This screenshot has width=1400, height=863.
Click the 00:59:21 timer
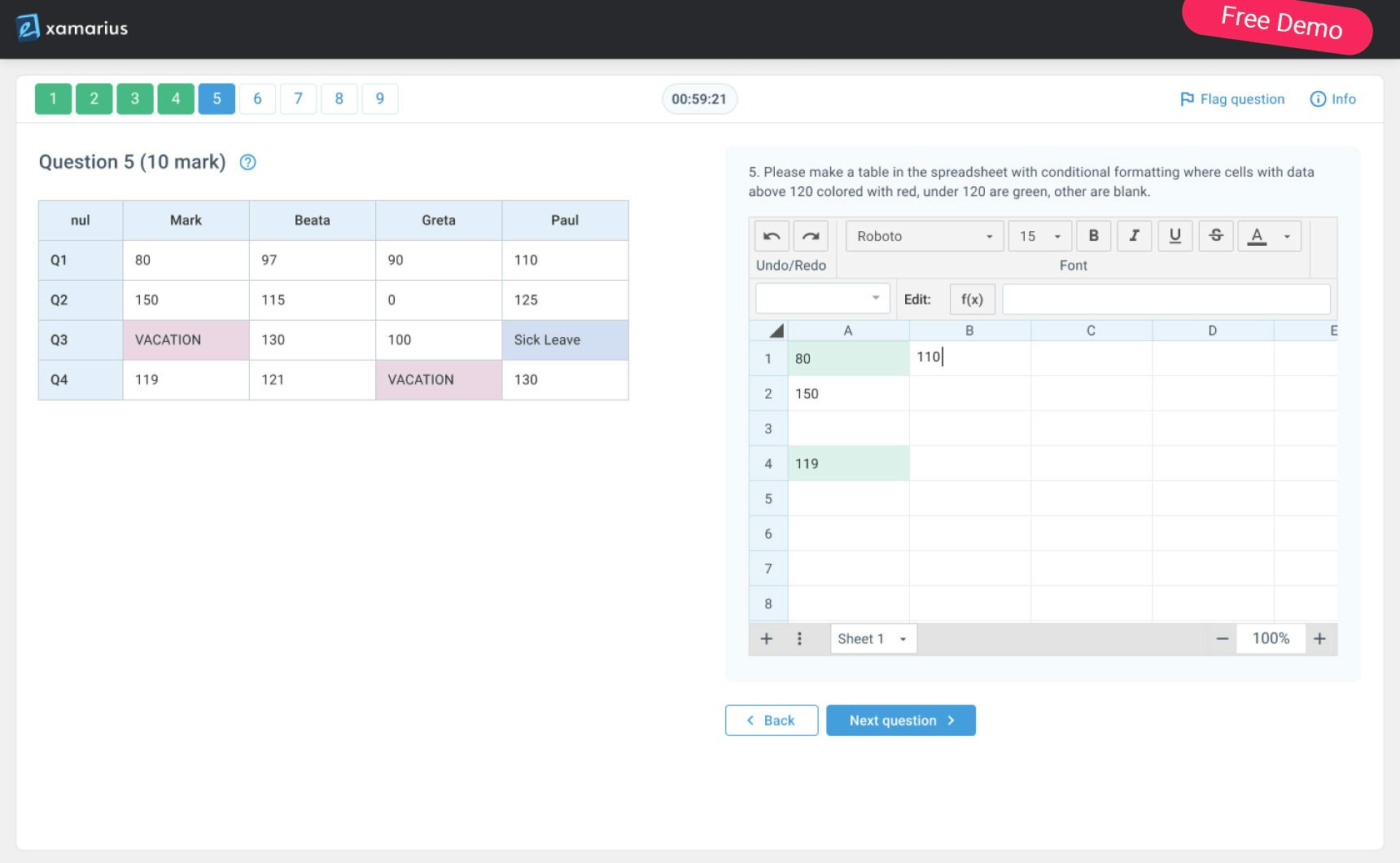(x=699, y=99)
